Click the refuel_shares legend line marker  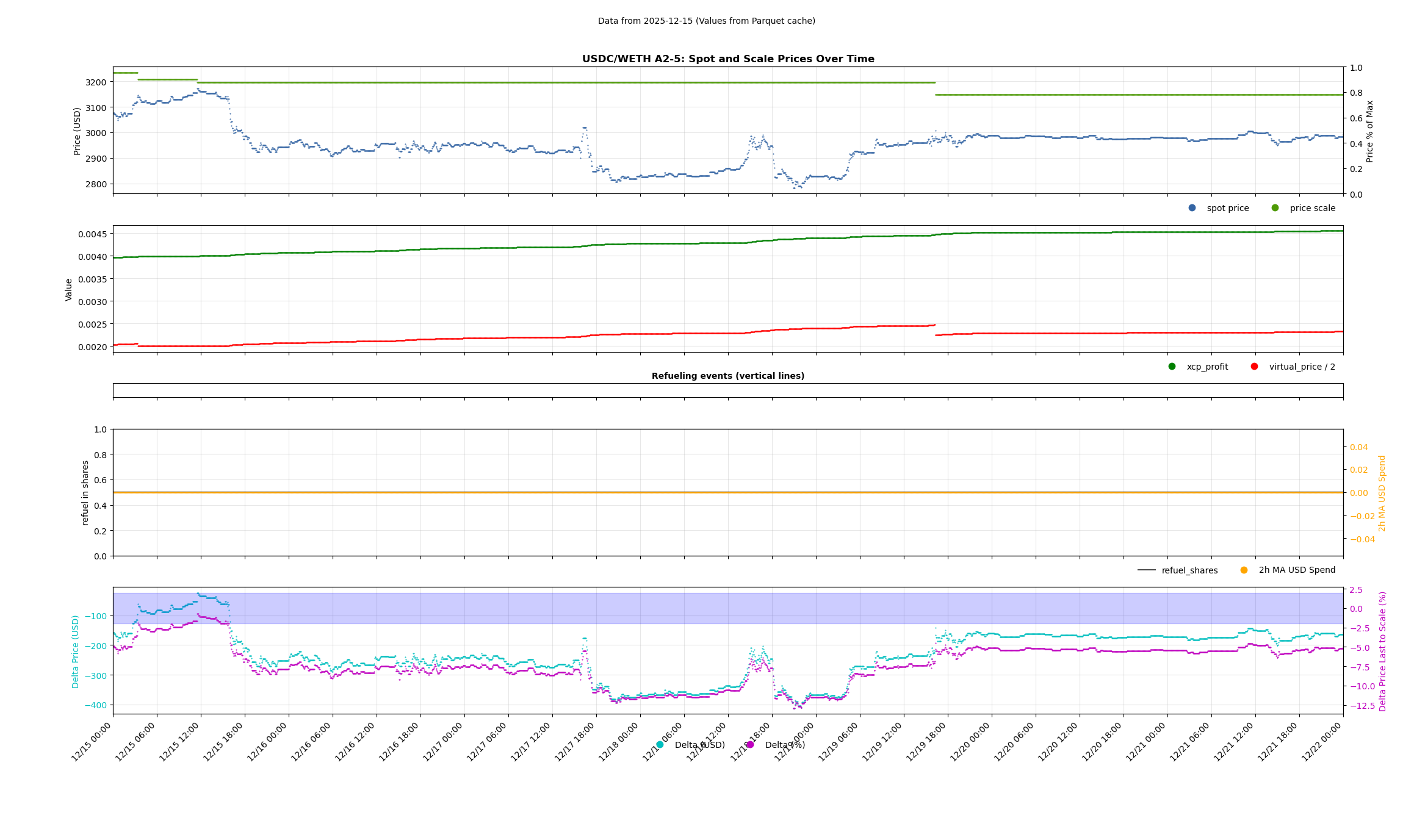click(x=1146, y=570)
